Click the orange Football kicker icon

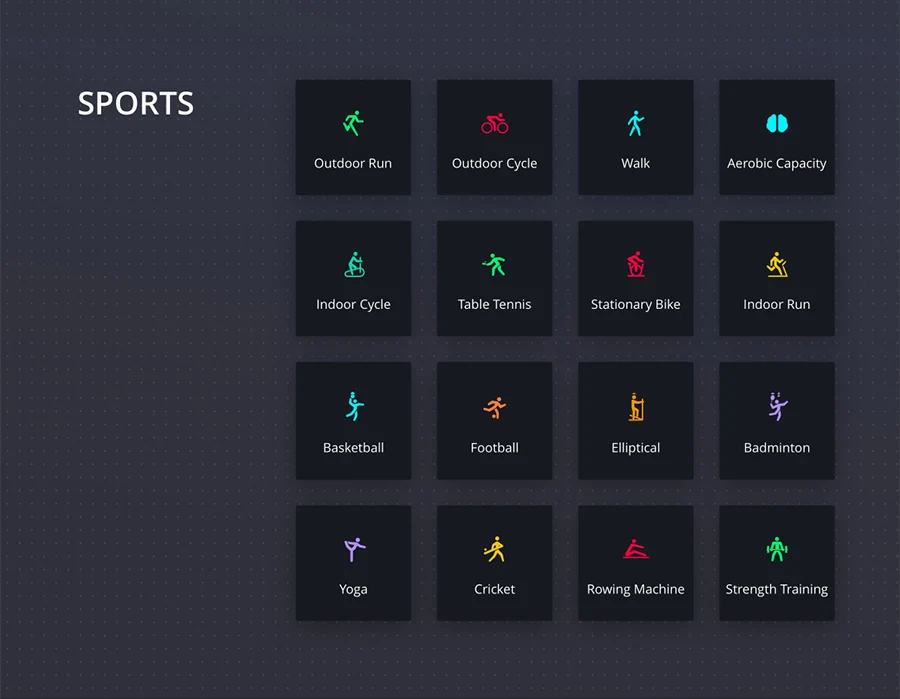click(494, 407)
